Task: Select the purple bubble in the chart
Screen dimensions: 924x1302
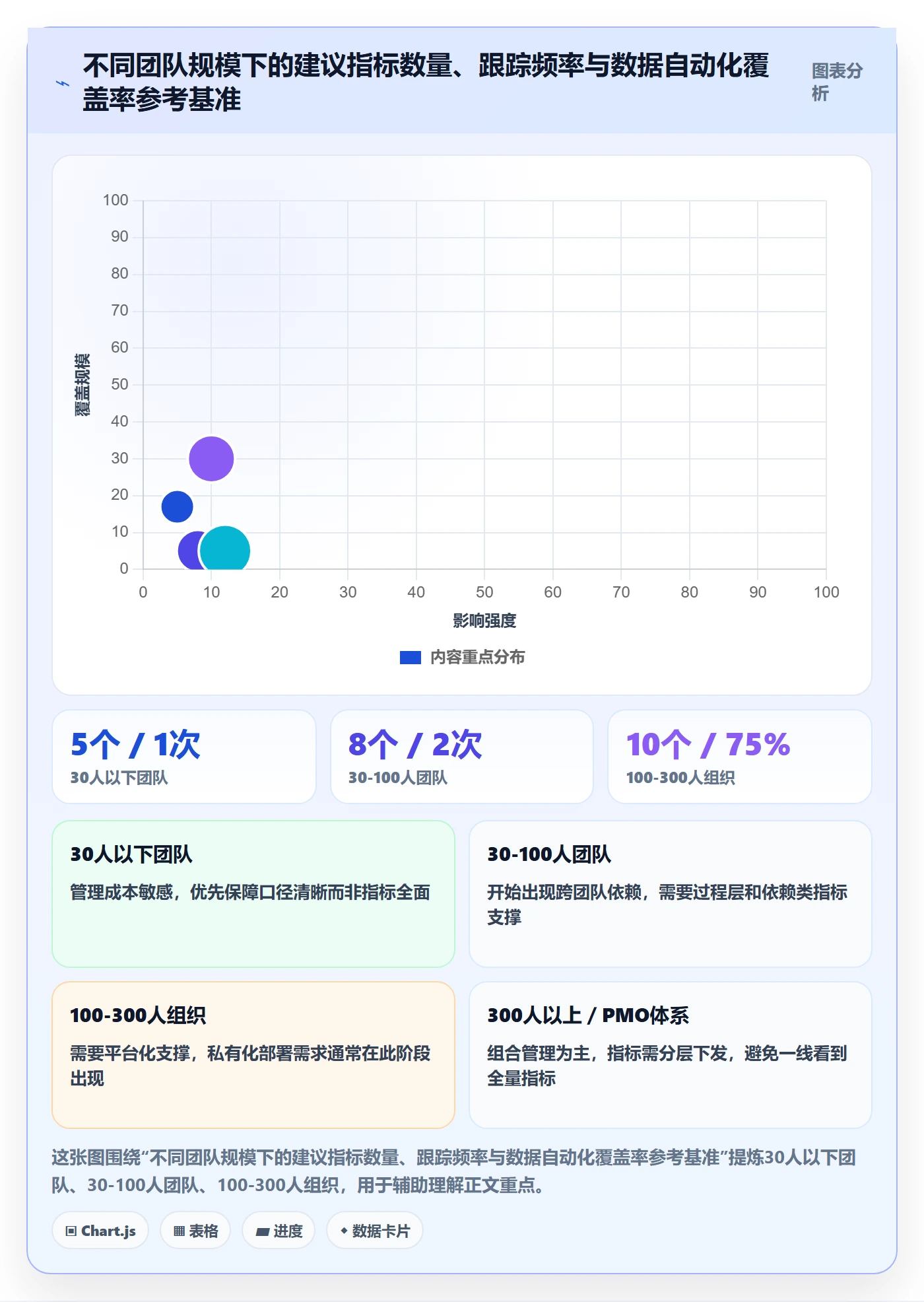Action: [x=211, y=458]
